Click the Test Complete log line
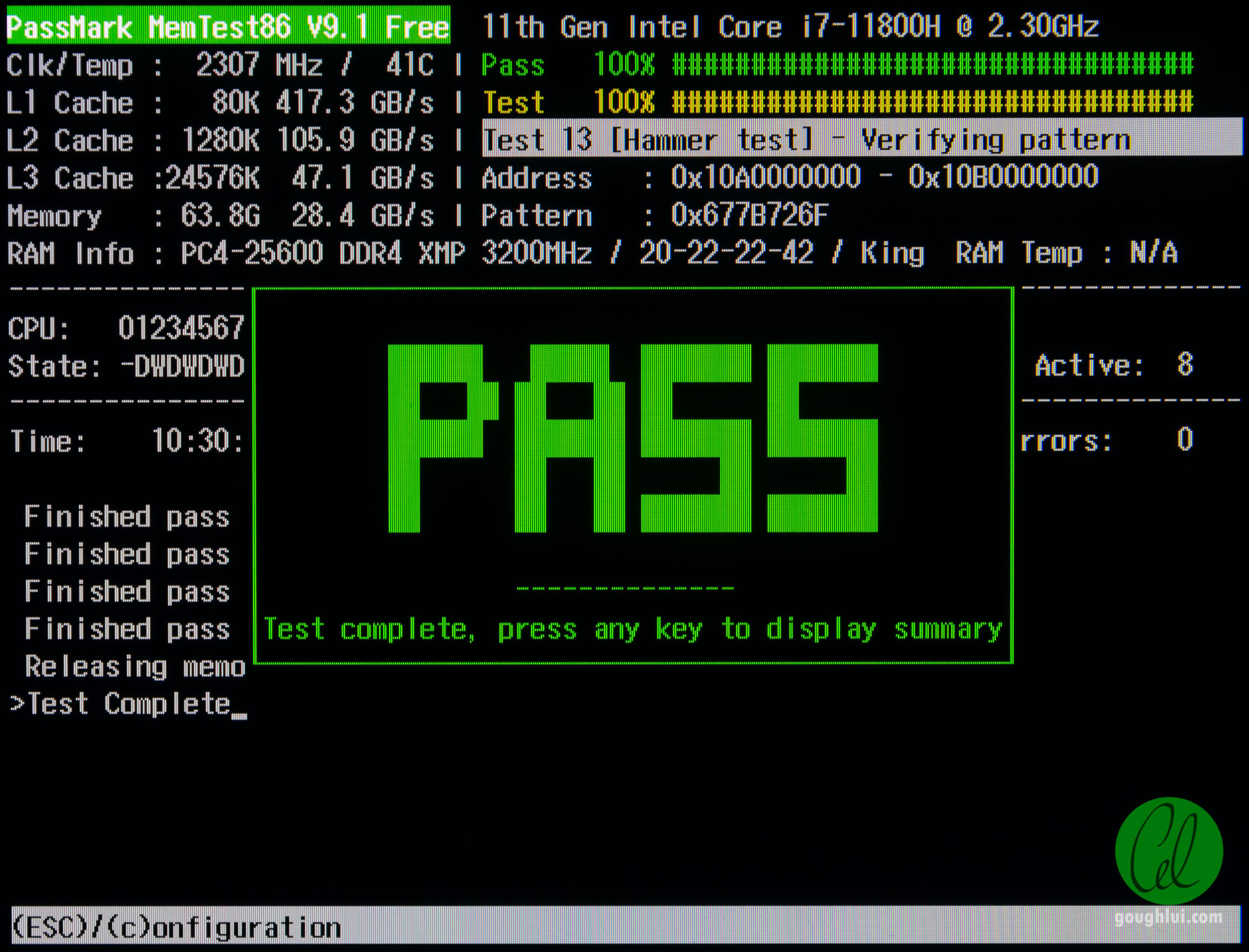The width and height of the screenshot is (1249, 952). [x=128, y=705]
